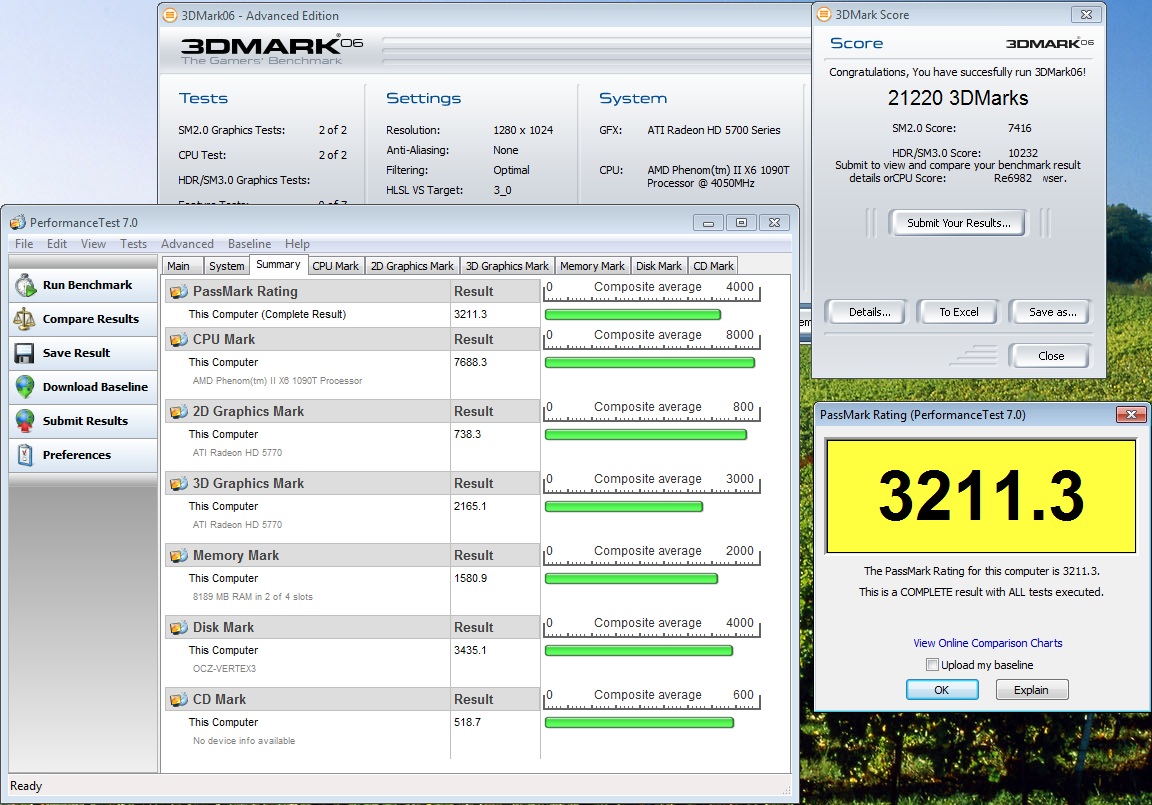Open the Advanced menu
The image size is (1152, 805).
(187, 244)
